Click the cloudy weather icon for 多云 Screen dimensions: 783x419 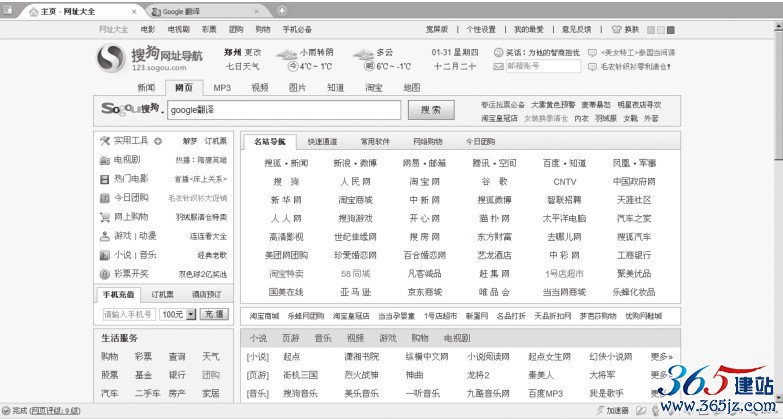pyautogui.click(x=363, y=54)
